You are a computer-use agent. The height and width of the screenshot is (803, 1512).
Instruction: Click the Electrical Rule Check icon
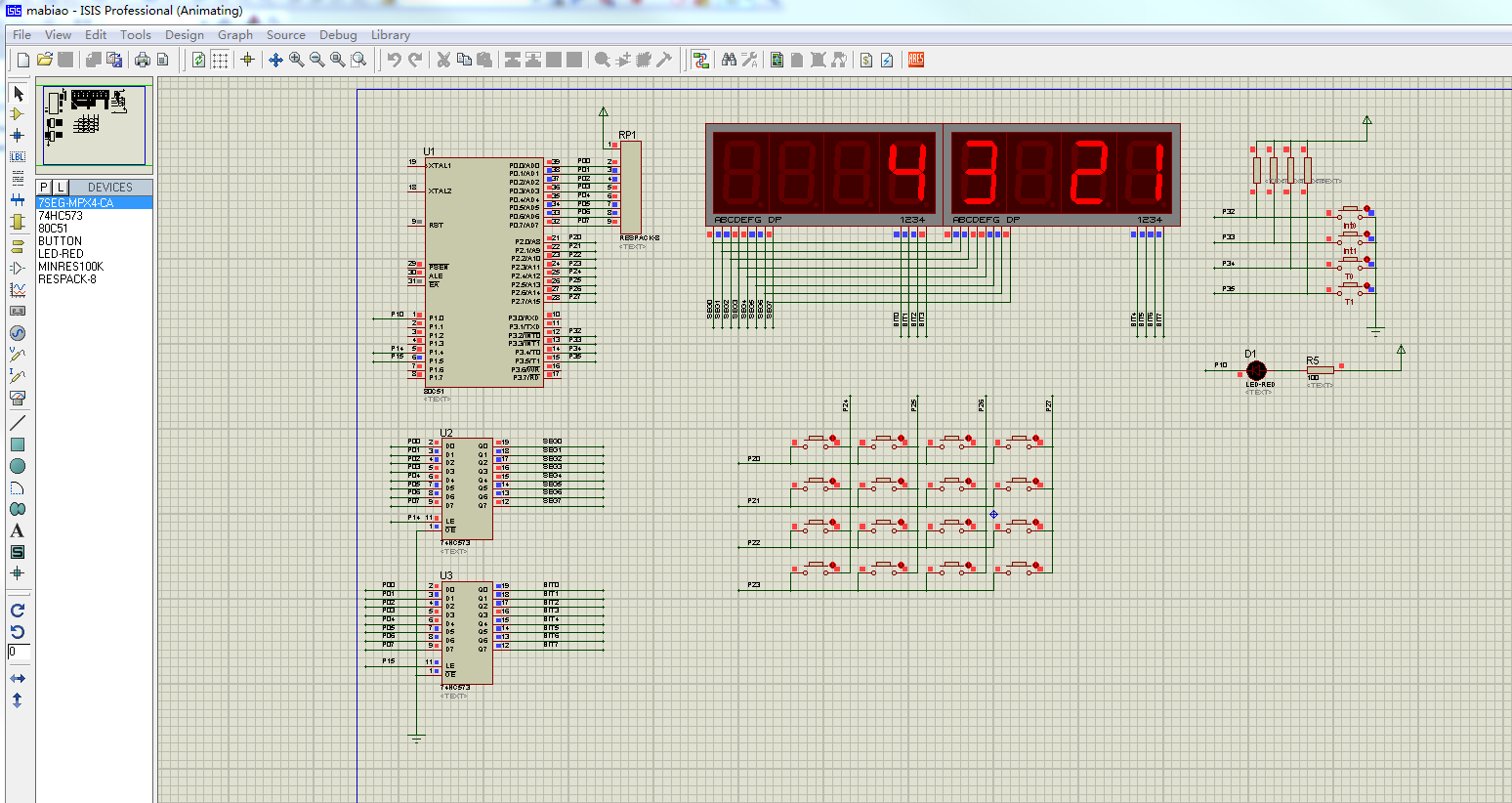tap(887, 60)
